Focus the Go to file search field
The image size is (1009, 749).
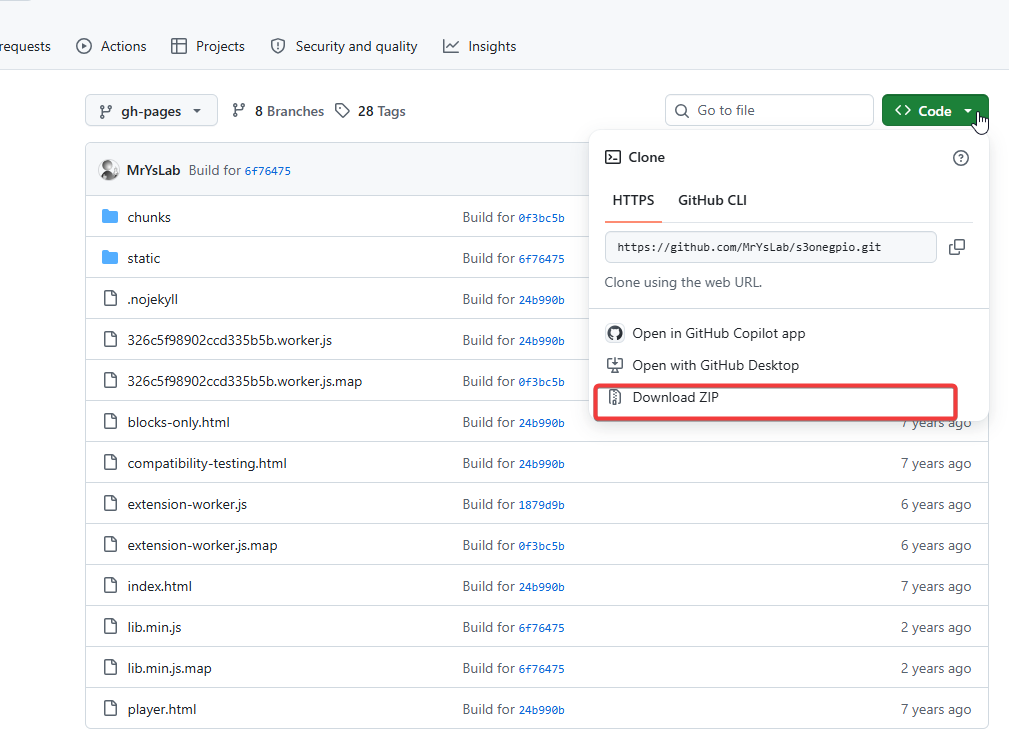pyautogui.click(x=769, y=111)
